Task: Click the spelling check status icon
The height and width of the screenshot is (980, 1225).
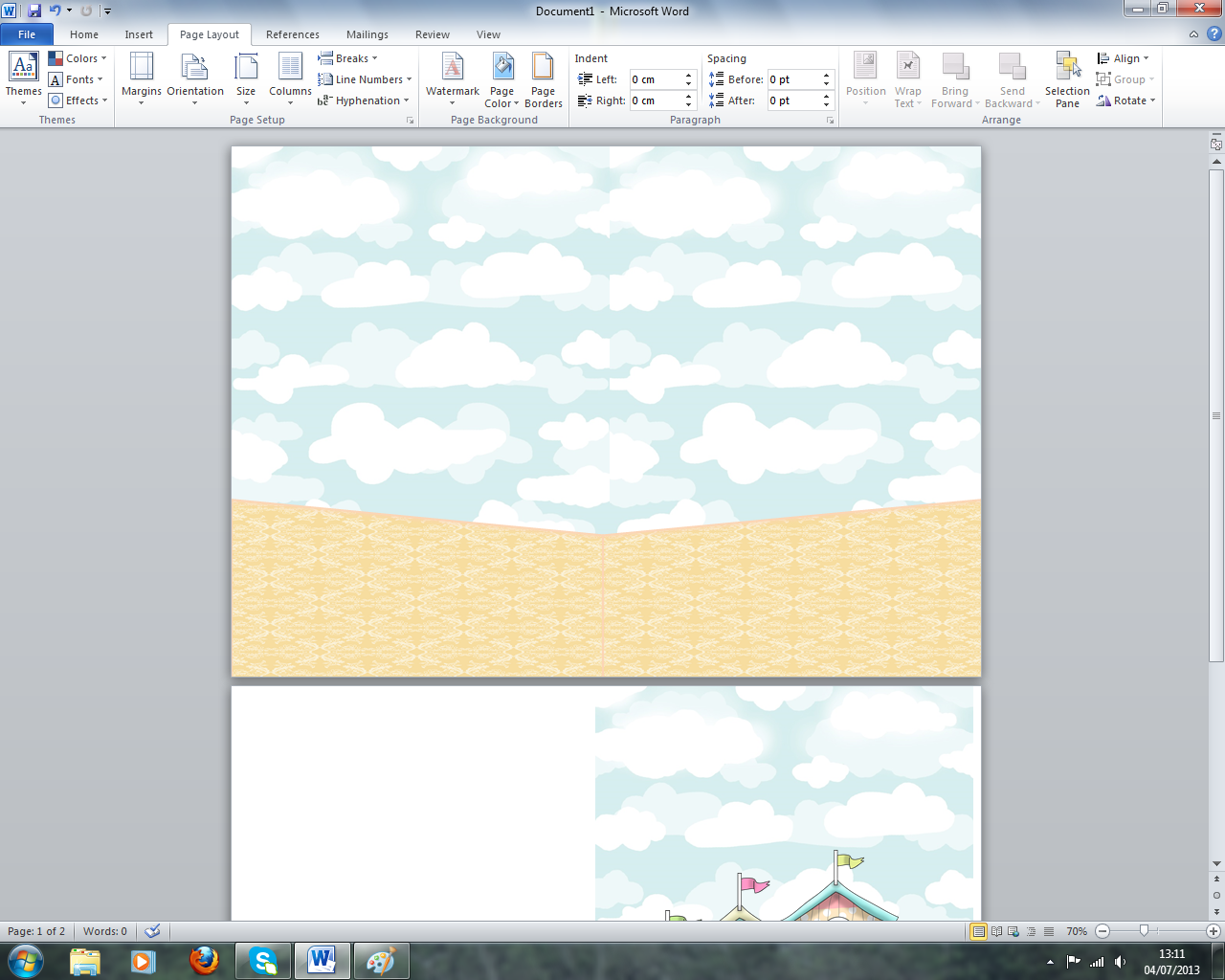Action: (x=151, y=929)
